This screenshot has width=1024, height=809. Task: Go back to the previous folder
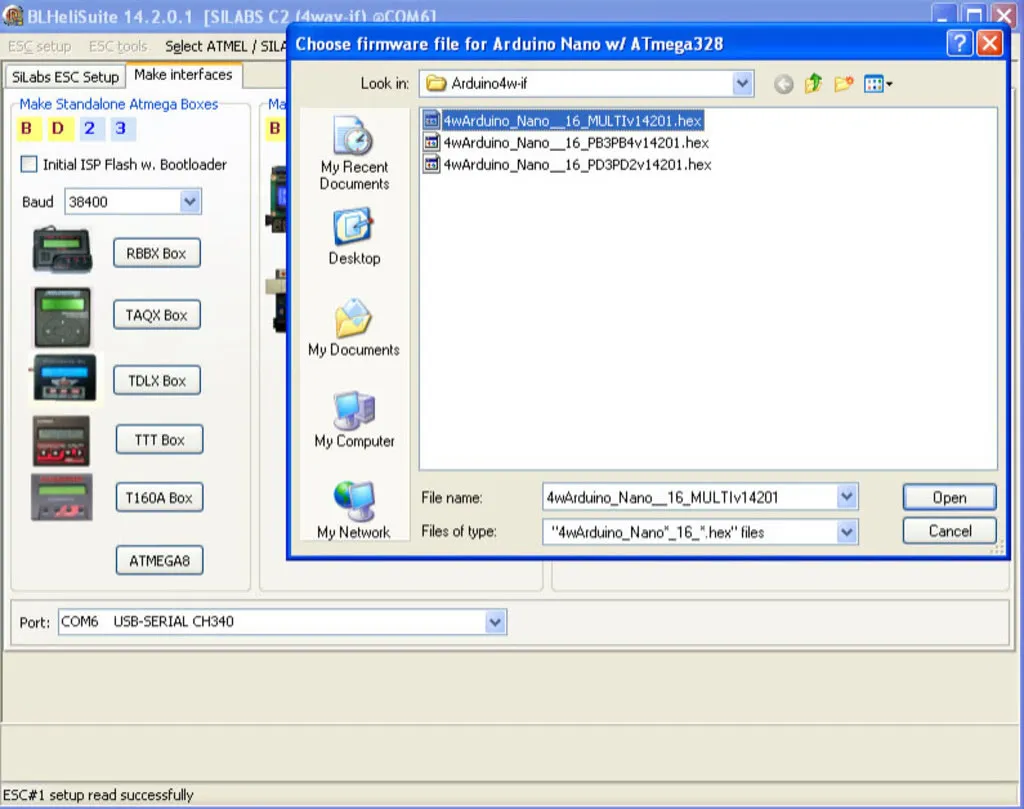tap(784, 85)
